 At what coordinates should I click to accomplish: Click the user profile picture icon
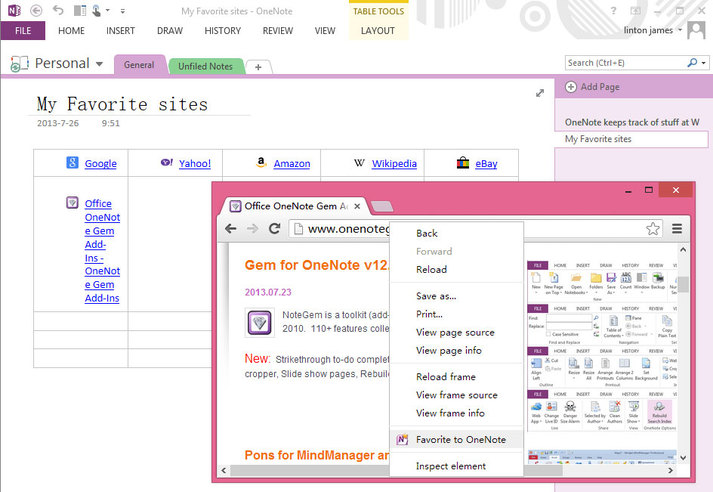(696, 30)
